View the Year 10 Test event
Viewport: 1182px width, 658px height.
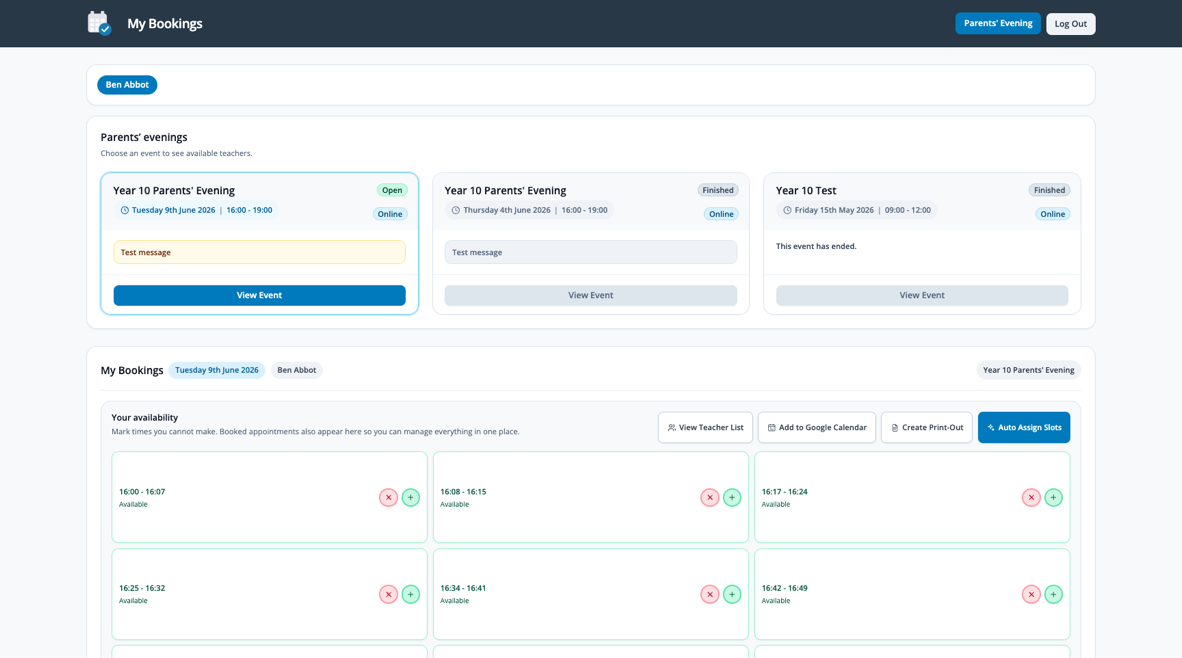point(922,295)
